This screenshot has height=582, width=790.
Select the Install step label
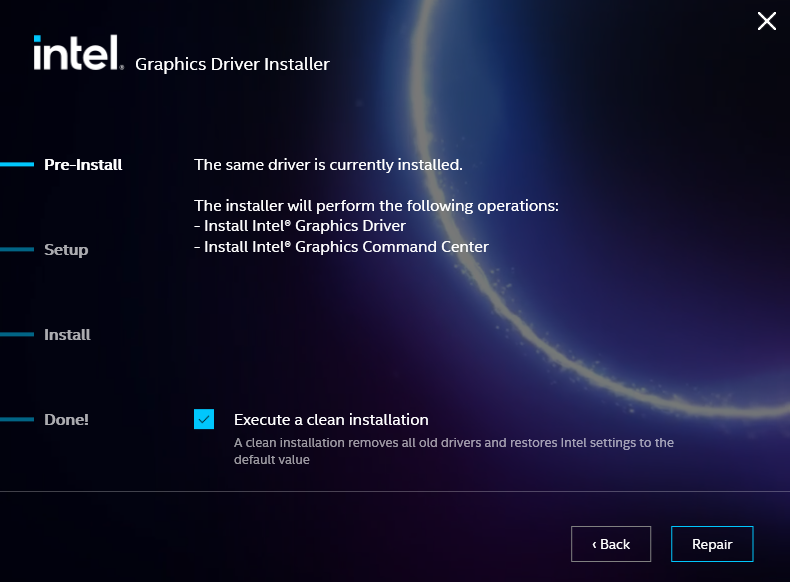67,335
